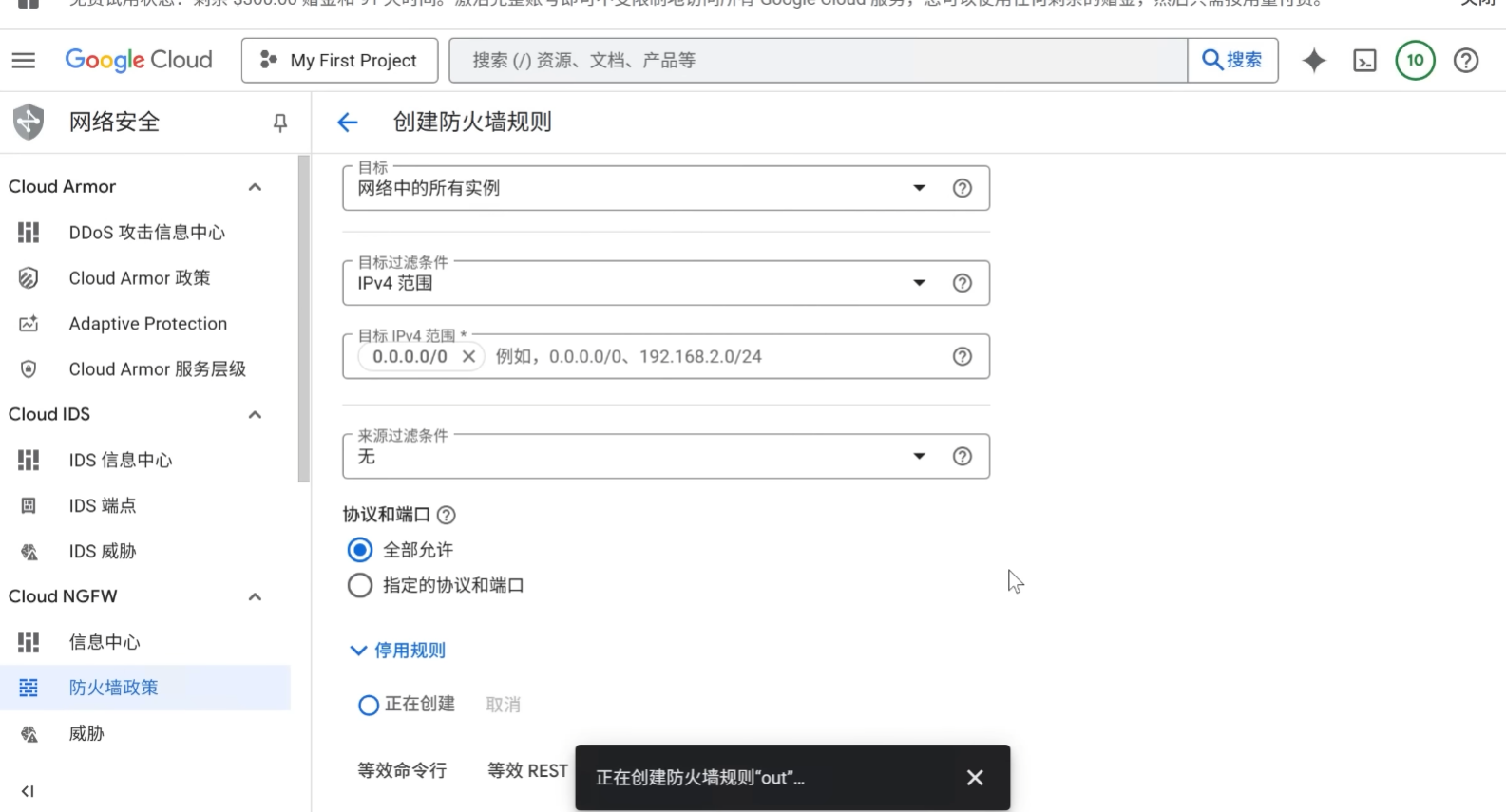Open the 来源过滤条件 dropdown

coord(665,457)
